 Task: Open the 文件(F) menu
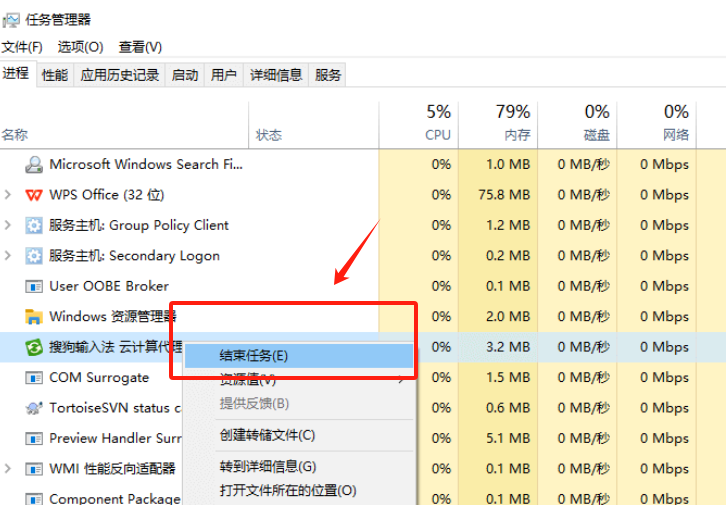click(x=22, y=47)
